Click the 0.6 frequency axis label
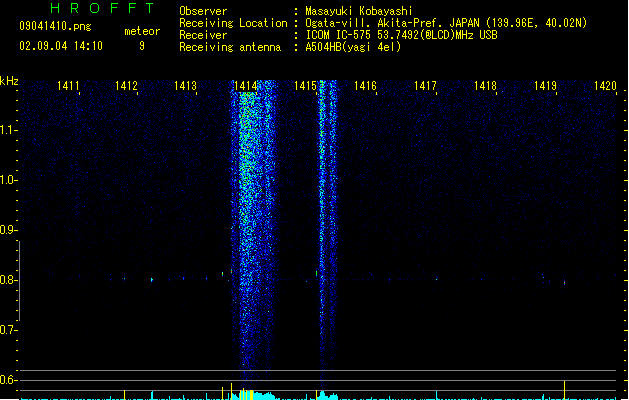629x400 pixels. click(8, 380)
